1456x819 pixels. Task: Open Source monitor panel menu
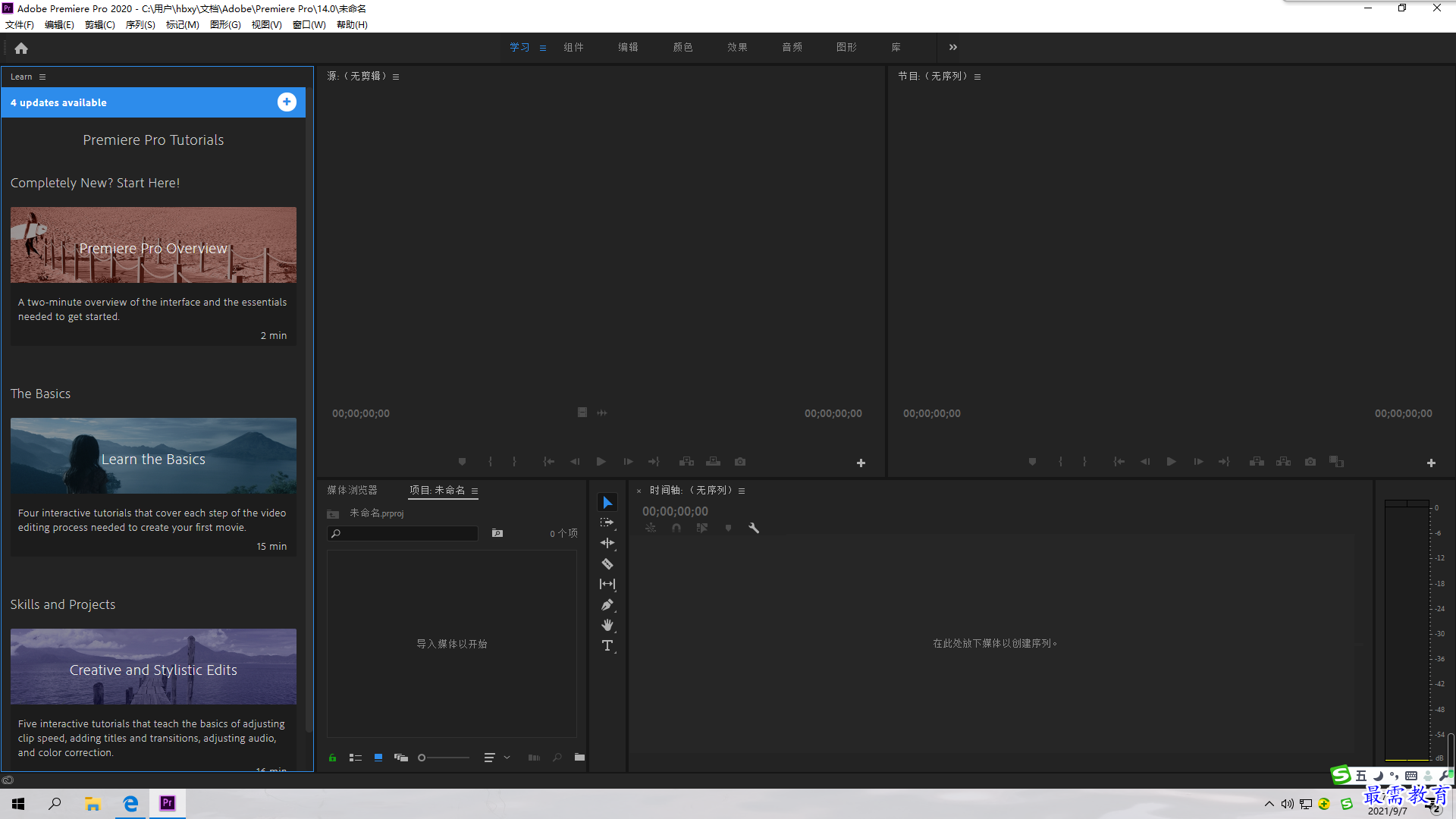[x=396, y=77]
